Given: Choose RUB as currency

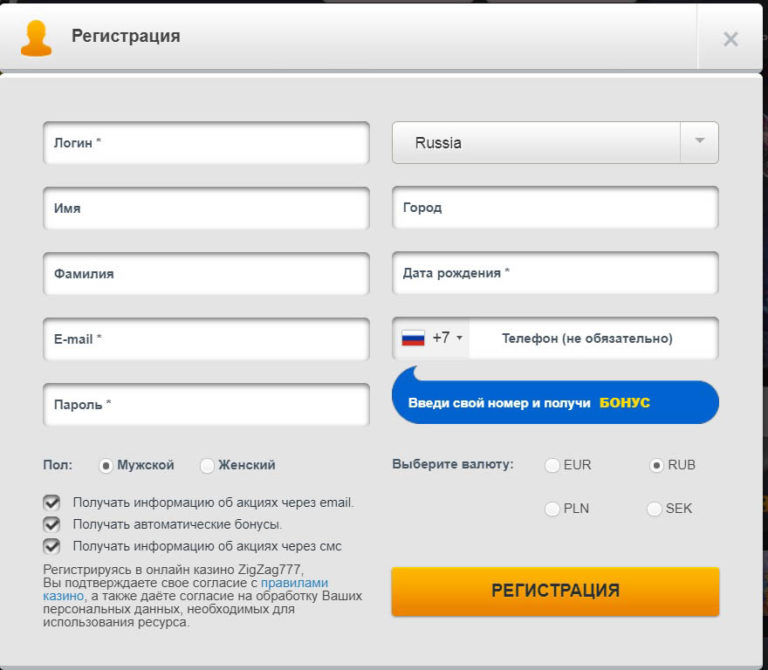Looking at the screenshot, I should (x=656, y=465).
